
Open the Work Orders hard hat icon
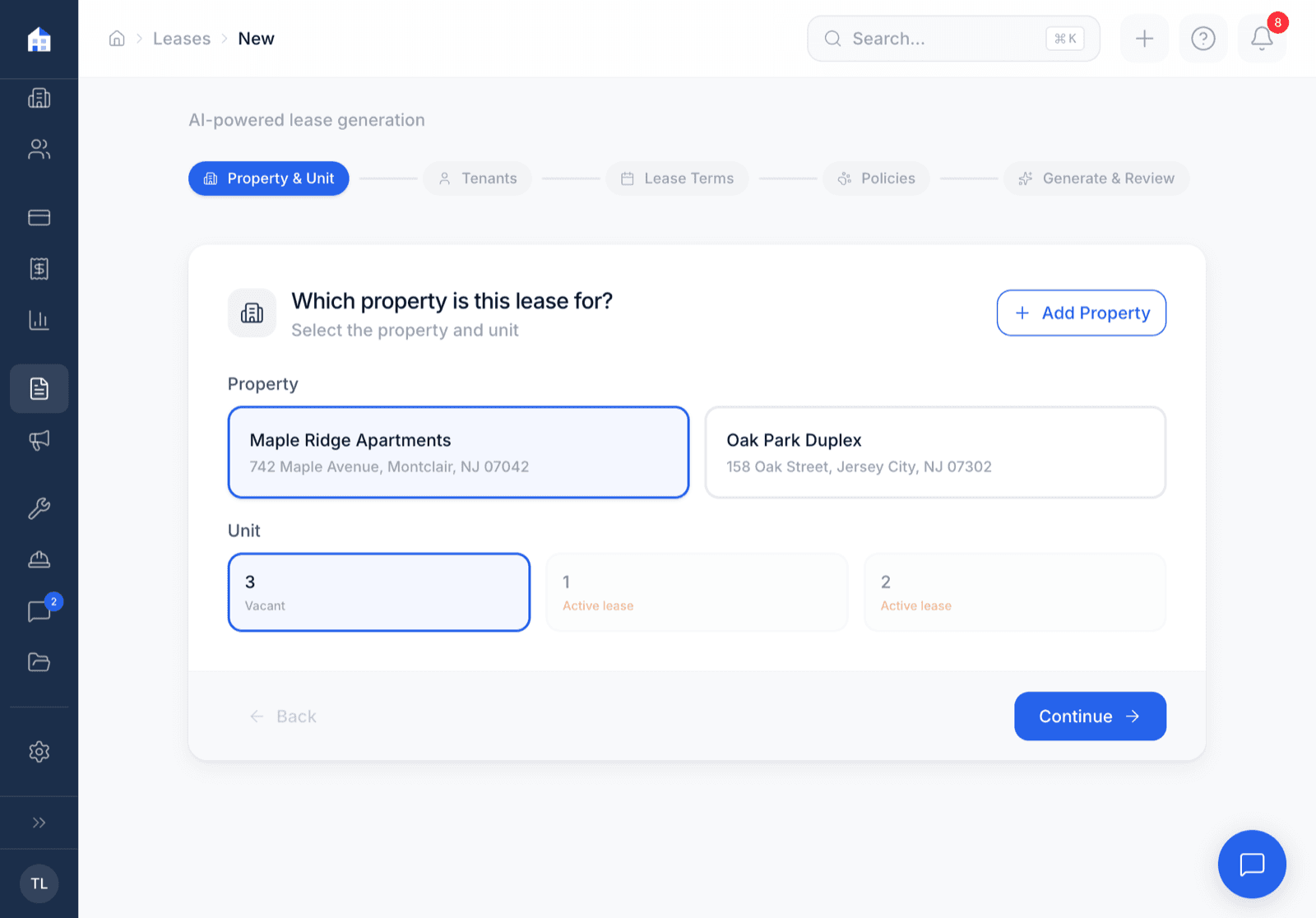(x=39, y=559)
